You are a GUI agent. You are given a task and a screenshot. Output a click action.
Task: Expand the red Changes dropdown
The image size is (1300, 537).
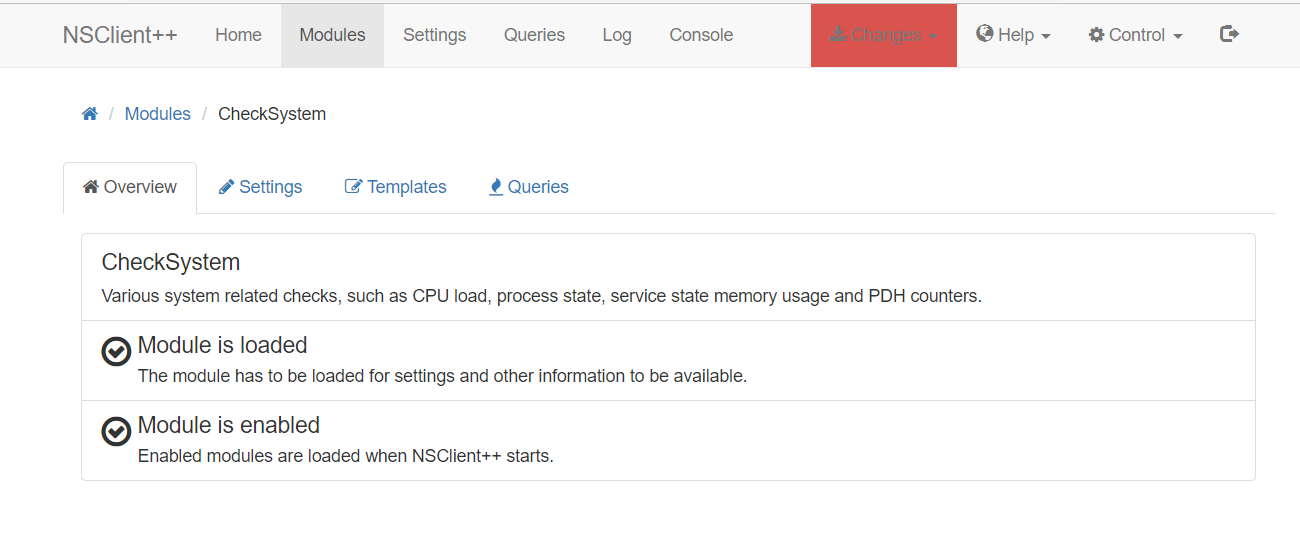coord(884,35)
